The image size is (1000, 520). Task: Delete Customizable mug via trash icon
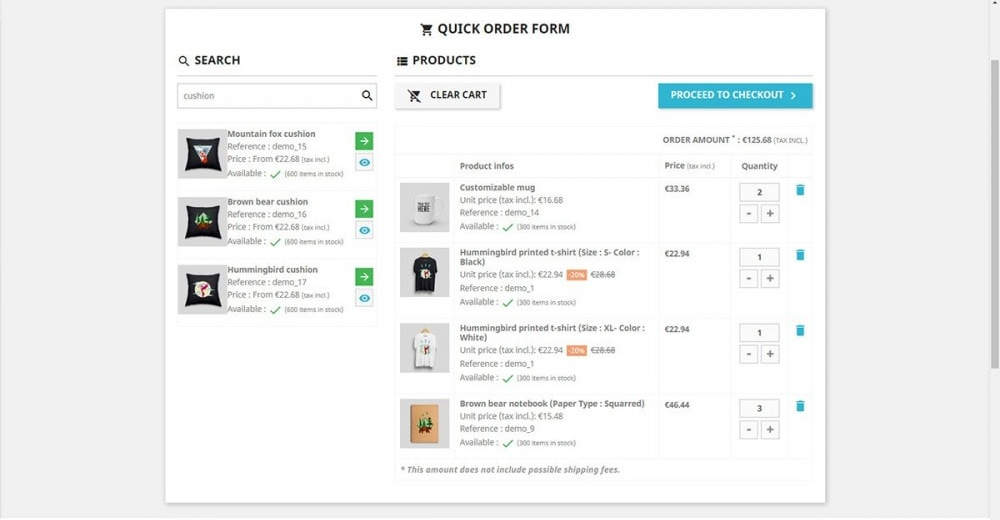(x=800, y=190)
